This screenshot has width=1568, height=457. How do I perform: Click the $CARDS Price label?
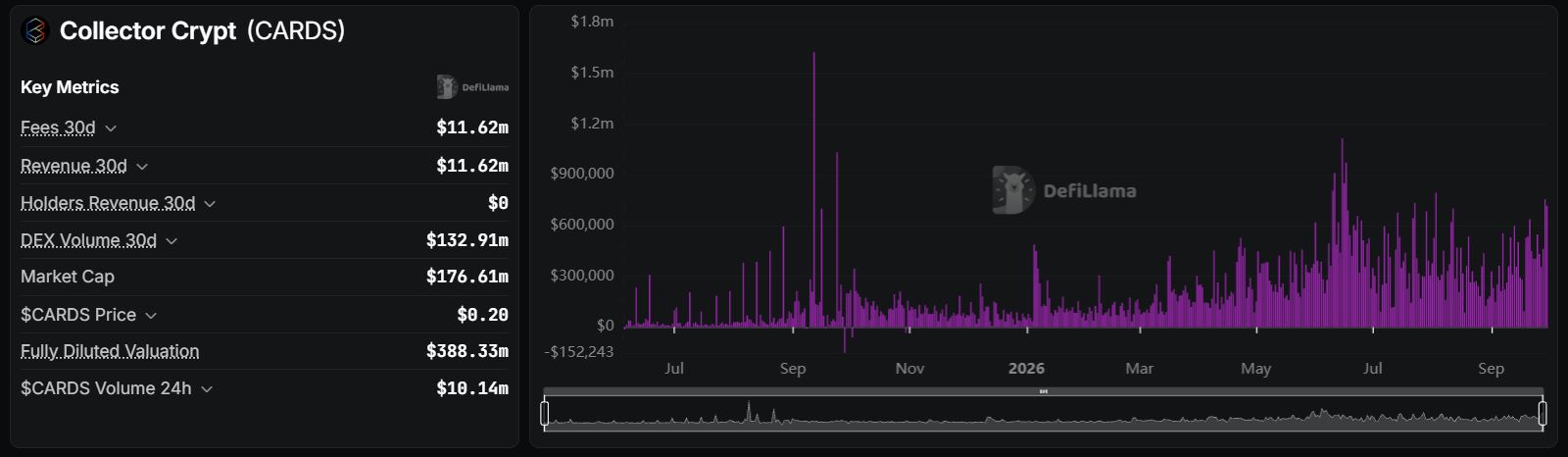point(78,315)
